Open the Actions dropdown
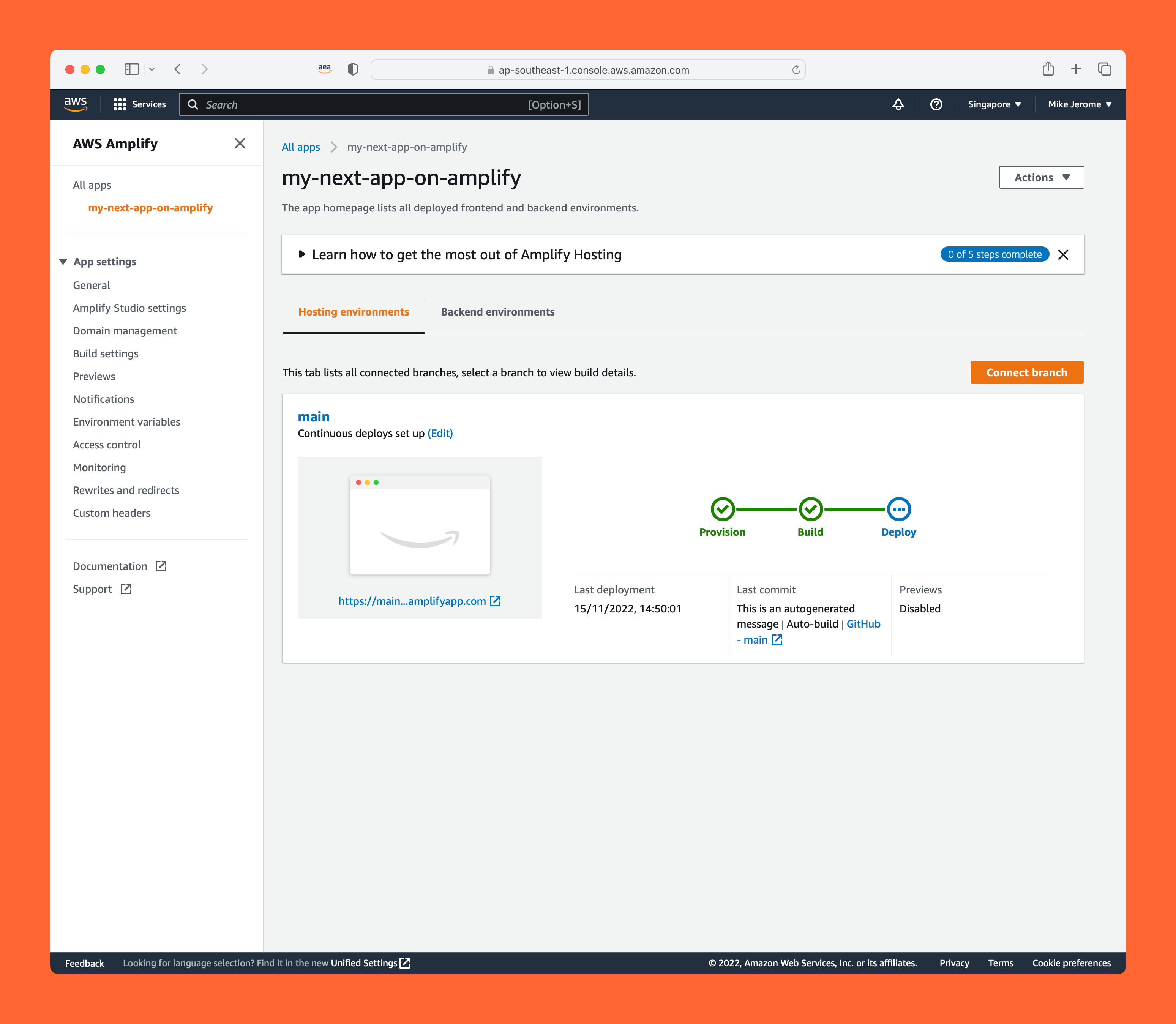Image resolution: width=1176 pixels, height=1024 pixels. [1040, 177]
